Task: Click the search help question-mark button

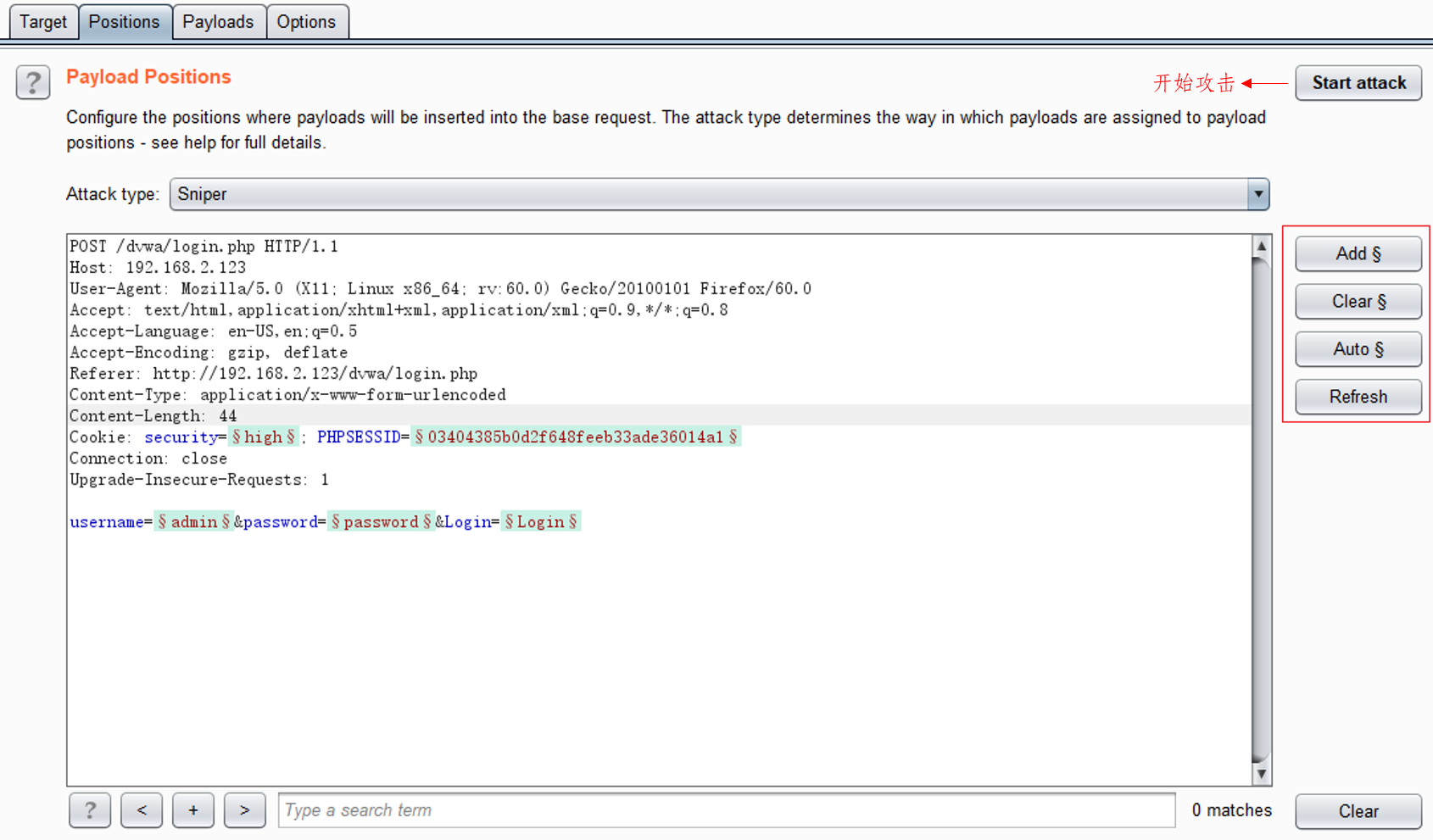Action: [x=90, y=810]
